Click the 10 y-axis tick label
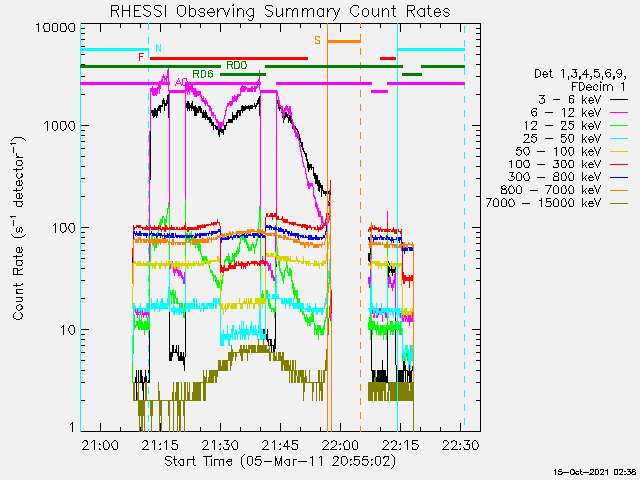 68,330
